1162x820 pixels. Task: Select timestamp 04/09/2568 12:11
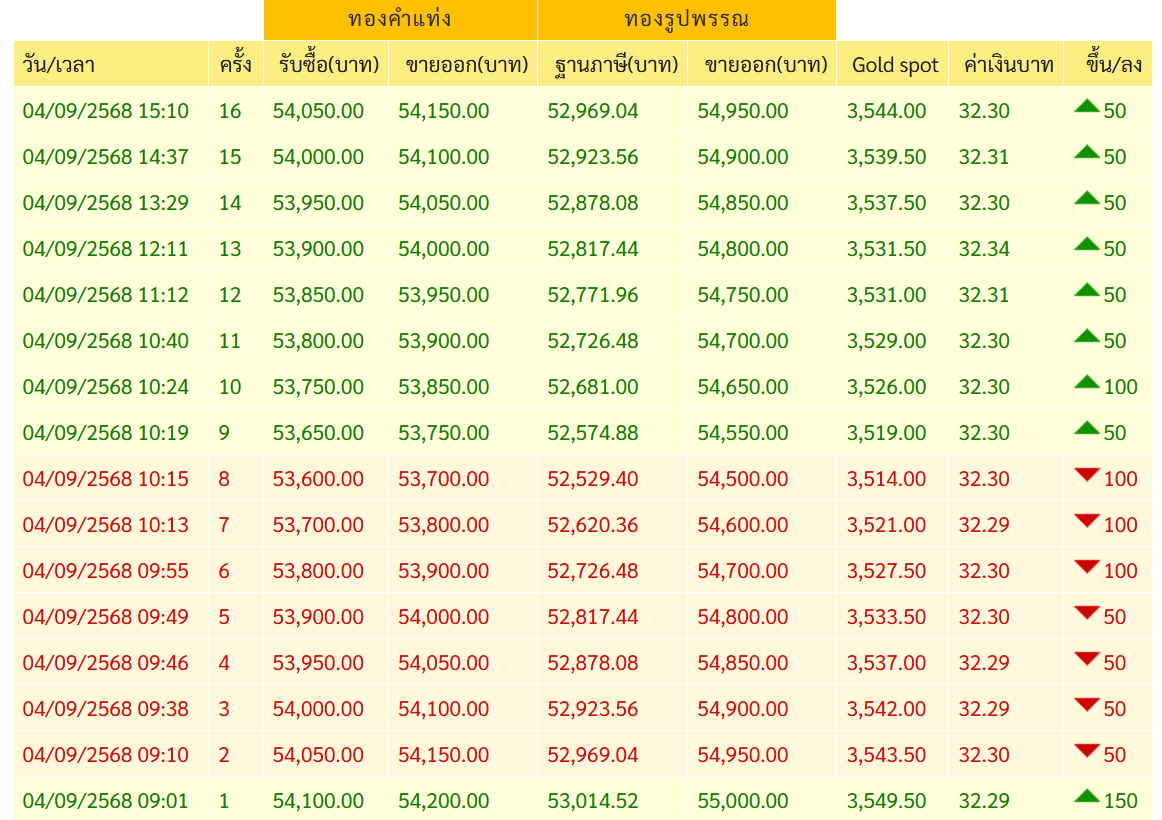pos(105,249)
